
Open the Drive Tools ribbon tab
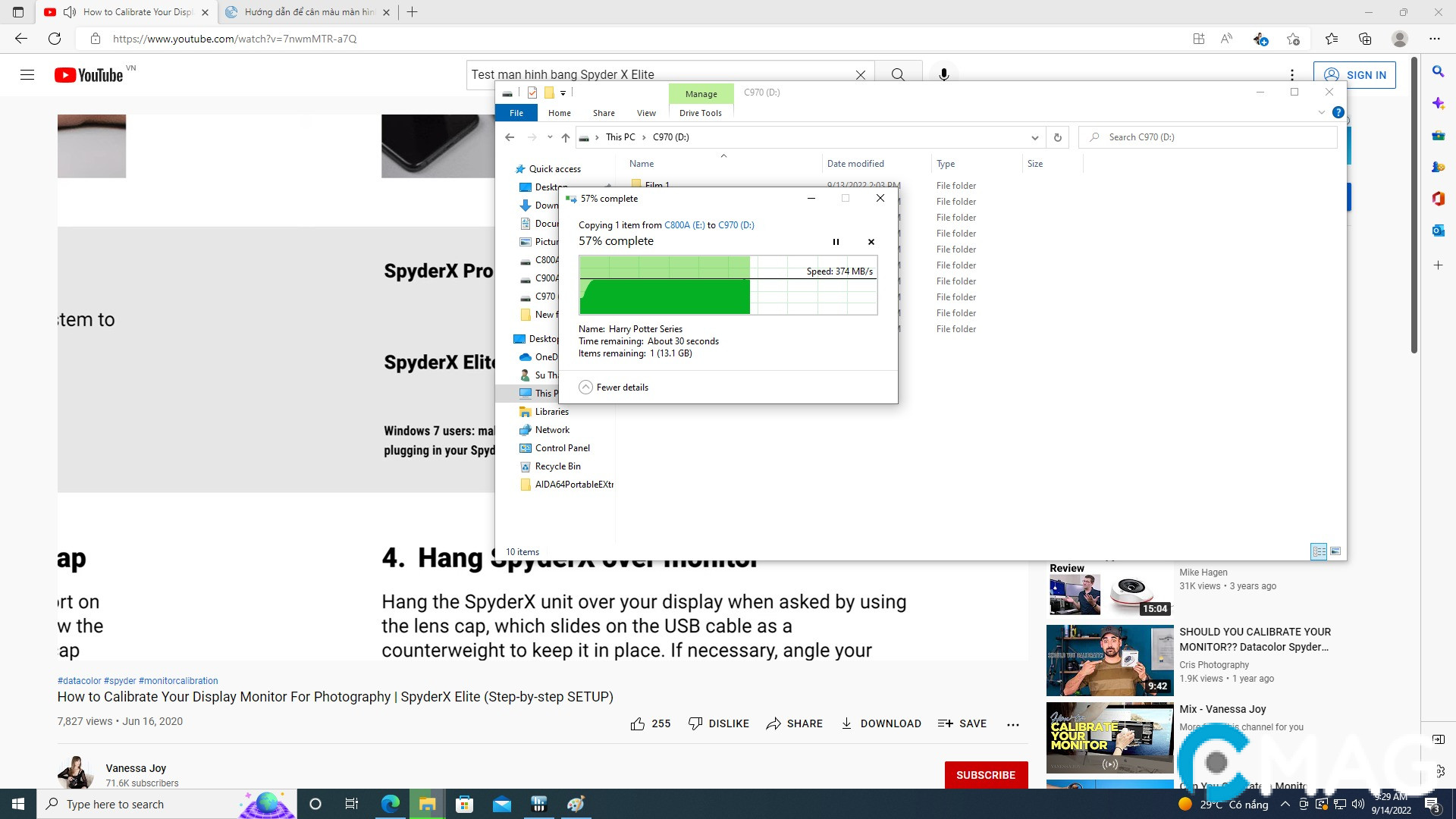(700, 112)
